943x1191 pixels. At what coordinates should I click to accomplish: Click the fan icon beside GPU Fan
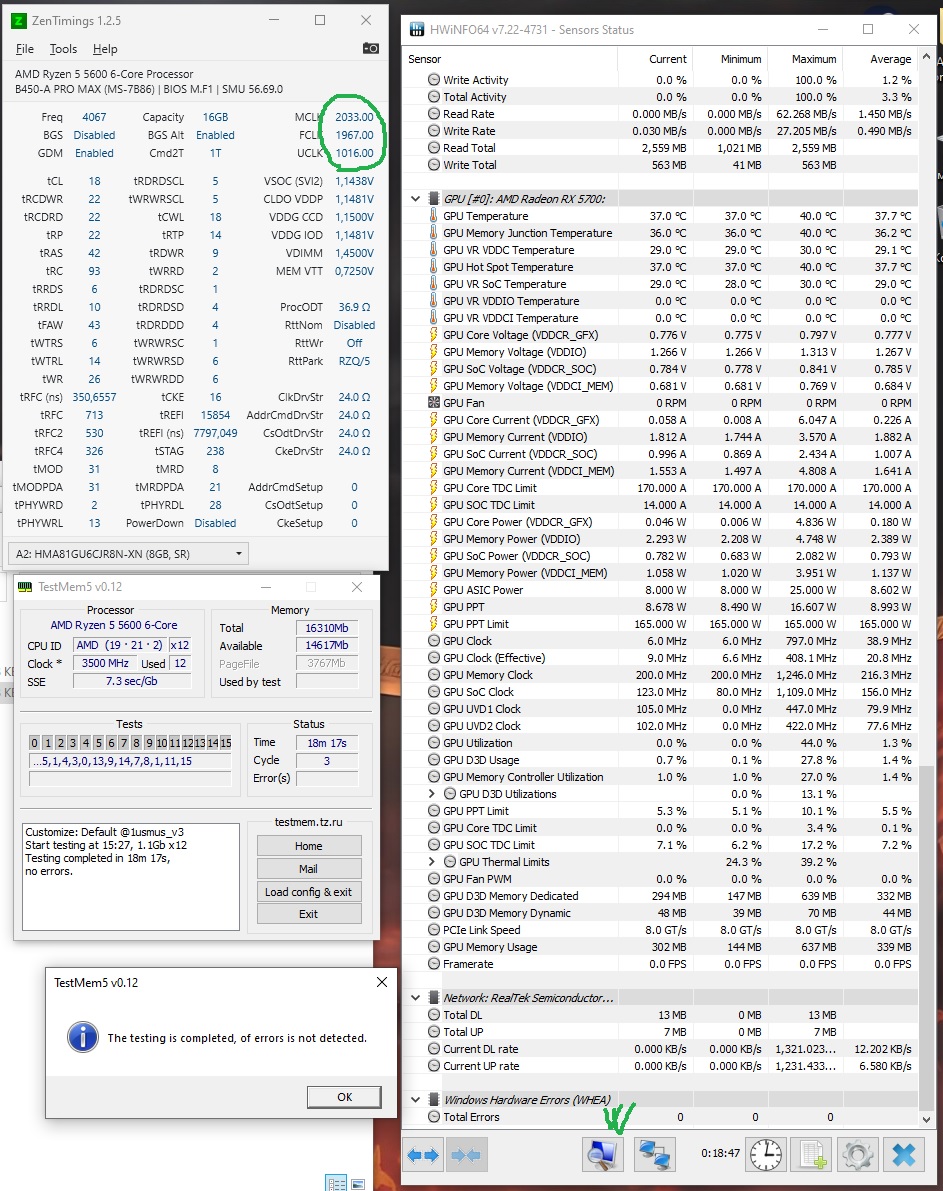(x=434, y=403)
